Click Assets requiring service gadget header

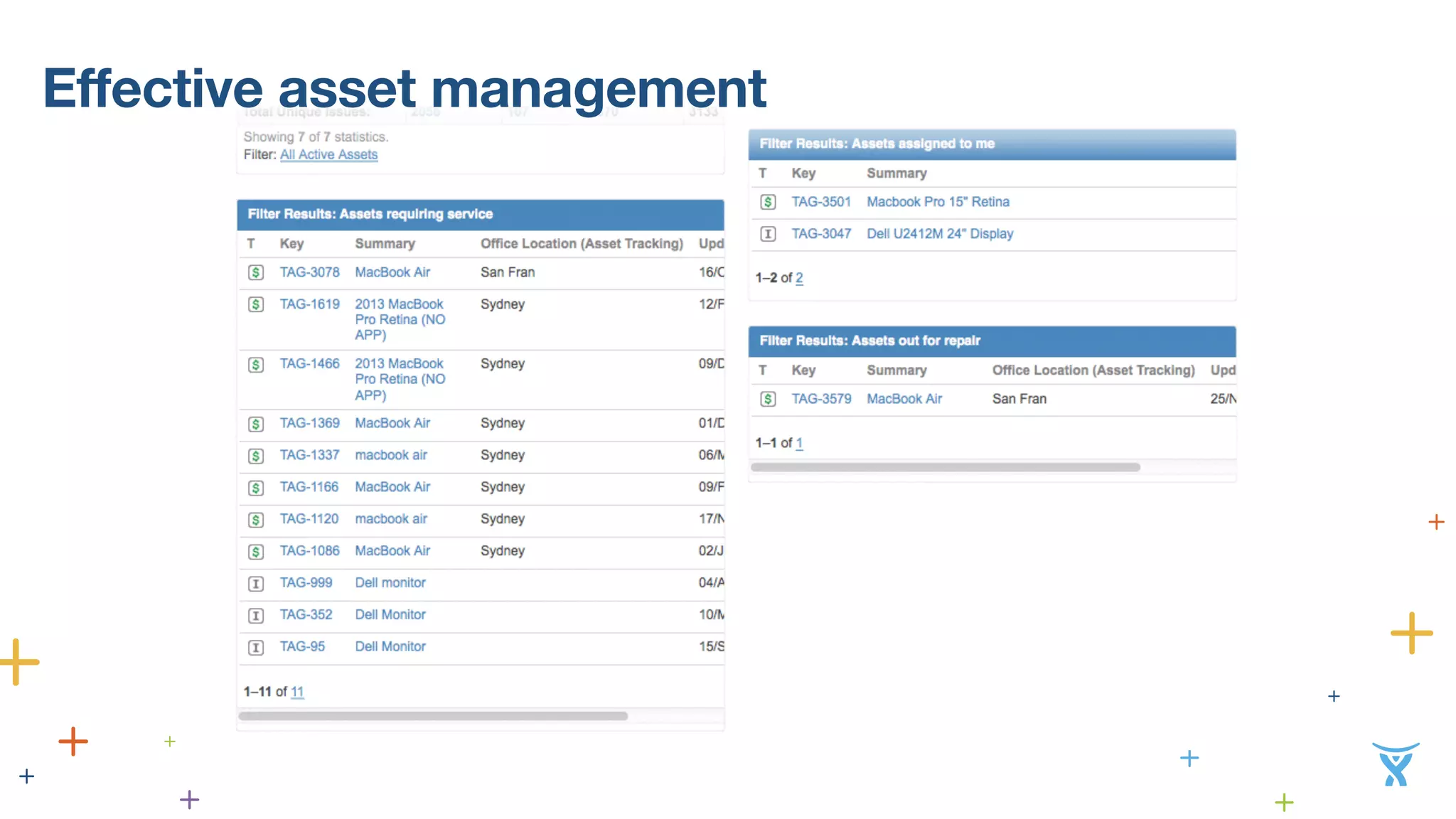pos(481,214)
